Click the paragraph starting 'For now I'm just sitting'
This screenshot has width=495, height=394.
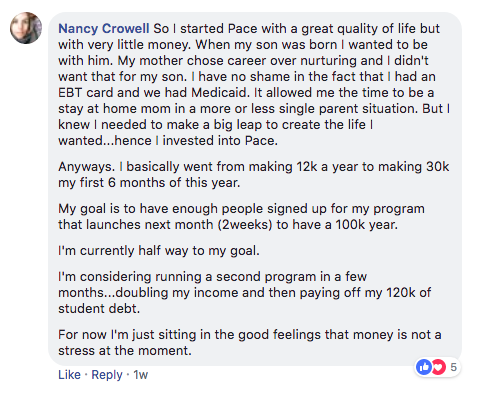tap(250, 342)
